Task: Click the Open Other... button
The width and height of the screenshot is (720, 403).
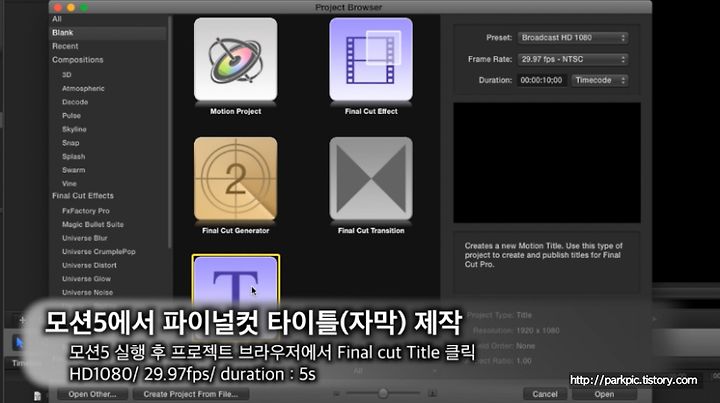Action: 92,394
